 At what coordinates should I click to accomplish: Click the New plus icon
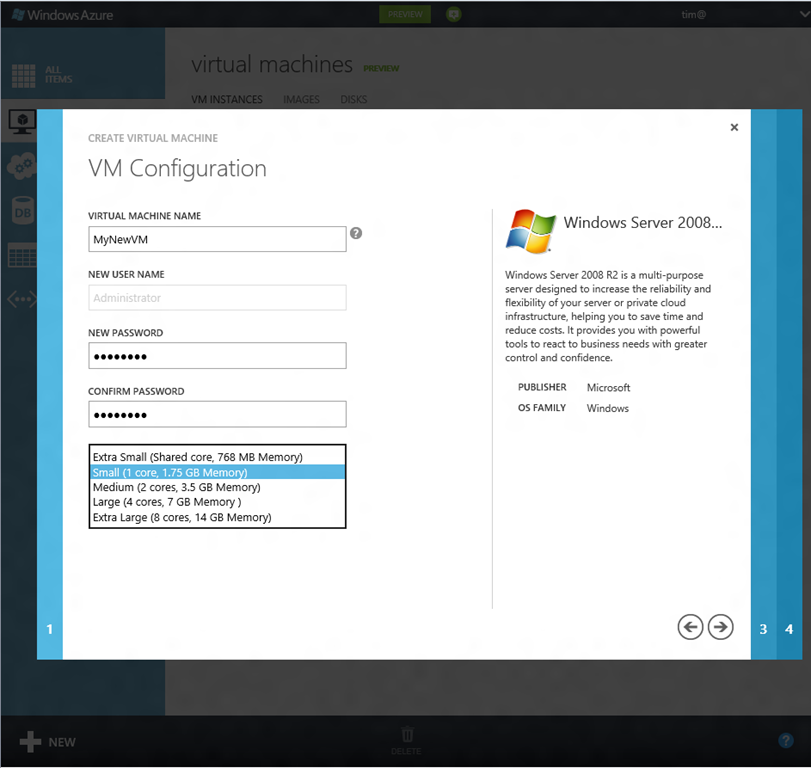[30, 742]
